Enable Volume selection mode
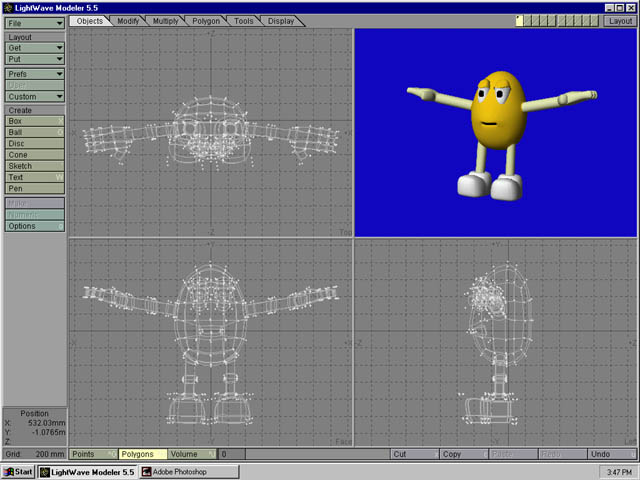This screenshot has height=480, width=640. tap(191, 454)
